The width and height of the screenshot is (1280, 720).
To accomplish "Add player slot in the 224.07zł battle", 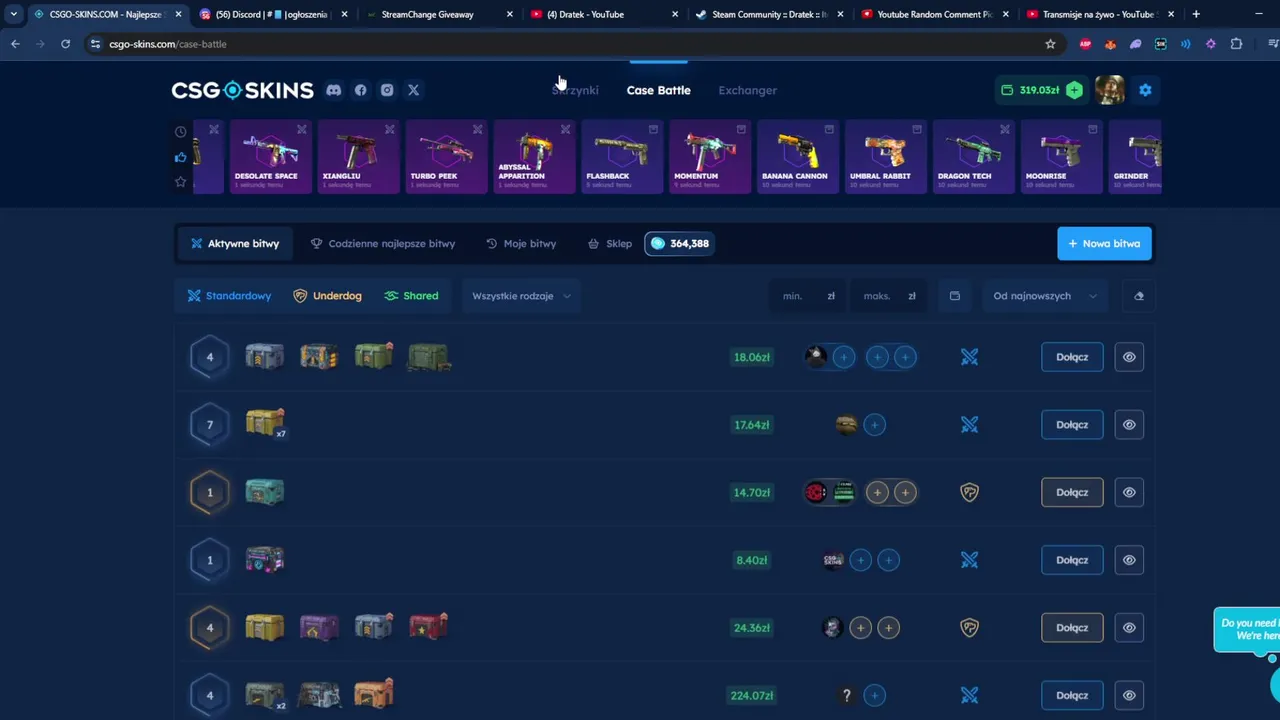I will point(874,695).
